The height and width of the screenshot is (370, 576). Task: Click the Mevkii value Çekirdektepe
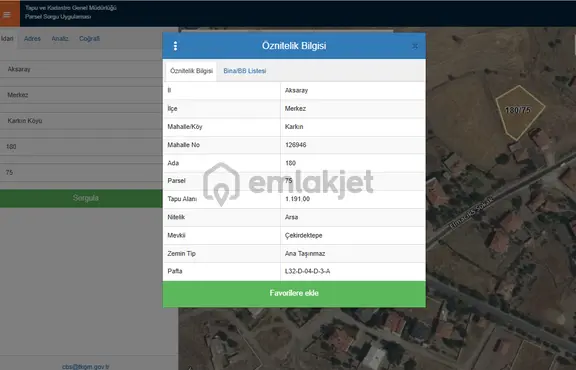303,235
